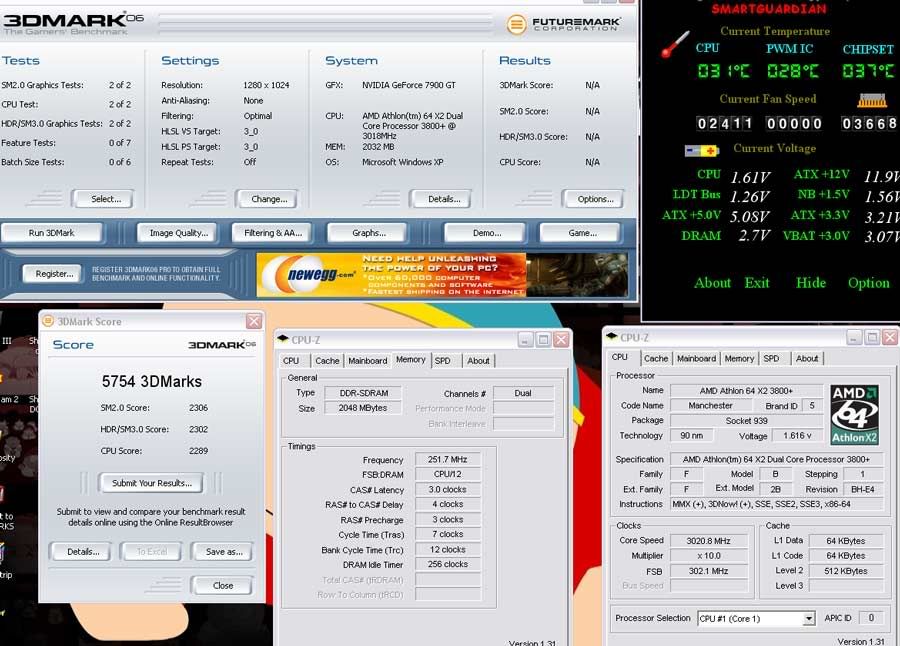Open the Graphs button
The height and width of the screenshot is (646, 900).
(368, 233)
